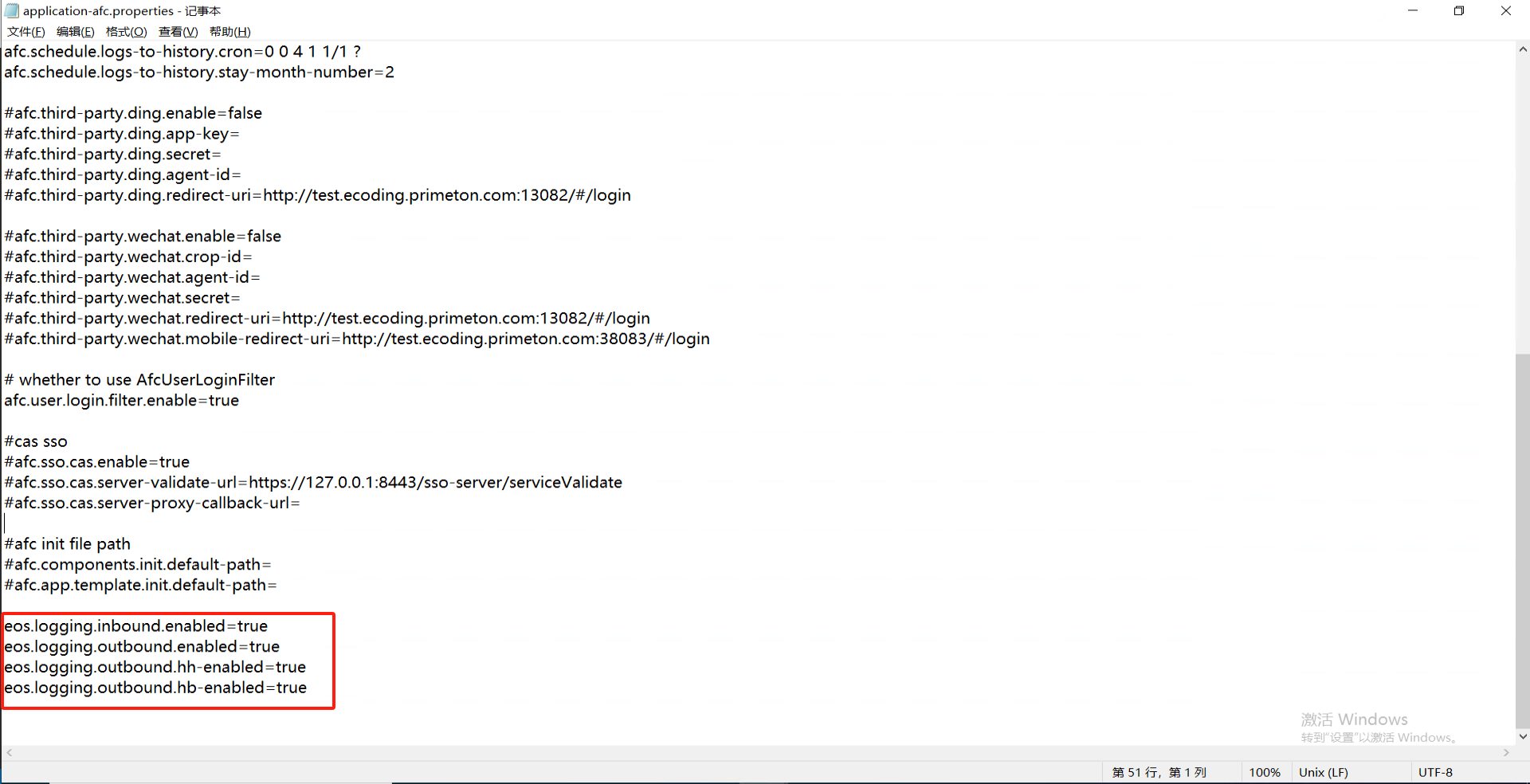Image resolution: width=1530 pixels, height=784 pixels.
Task: Click the vertical scrollbar thumb
Action: point(1523,540)
